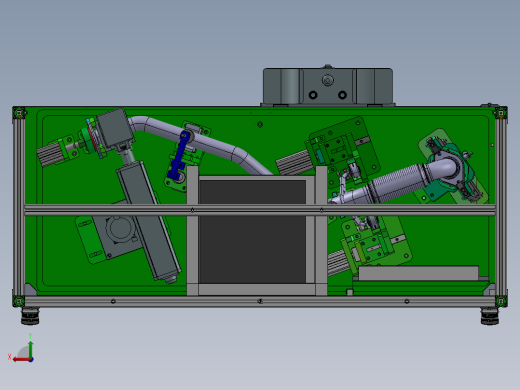Select the light gray rectangular block bottom right
520x390 pixels.
coord(418,273)
